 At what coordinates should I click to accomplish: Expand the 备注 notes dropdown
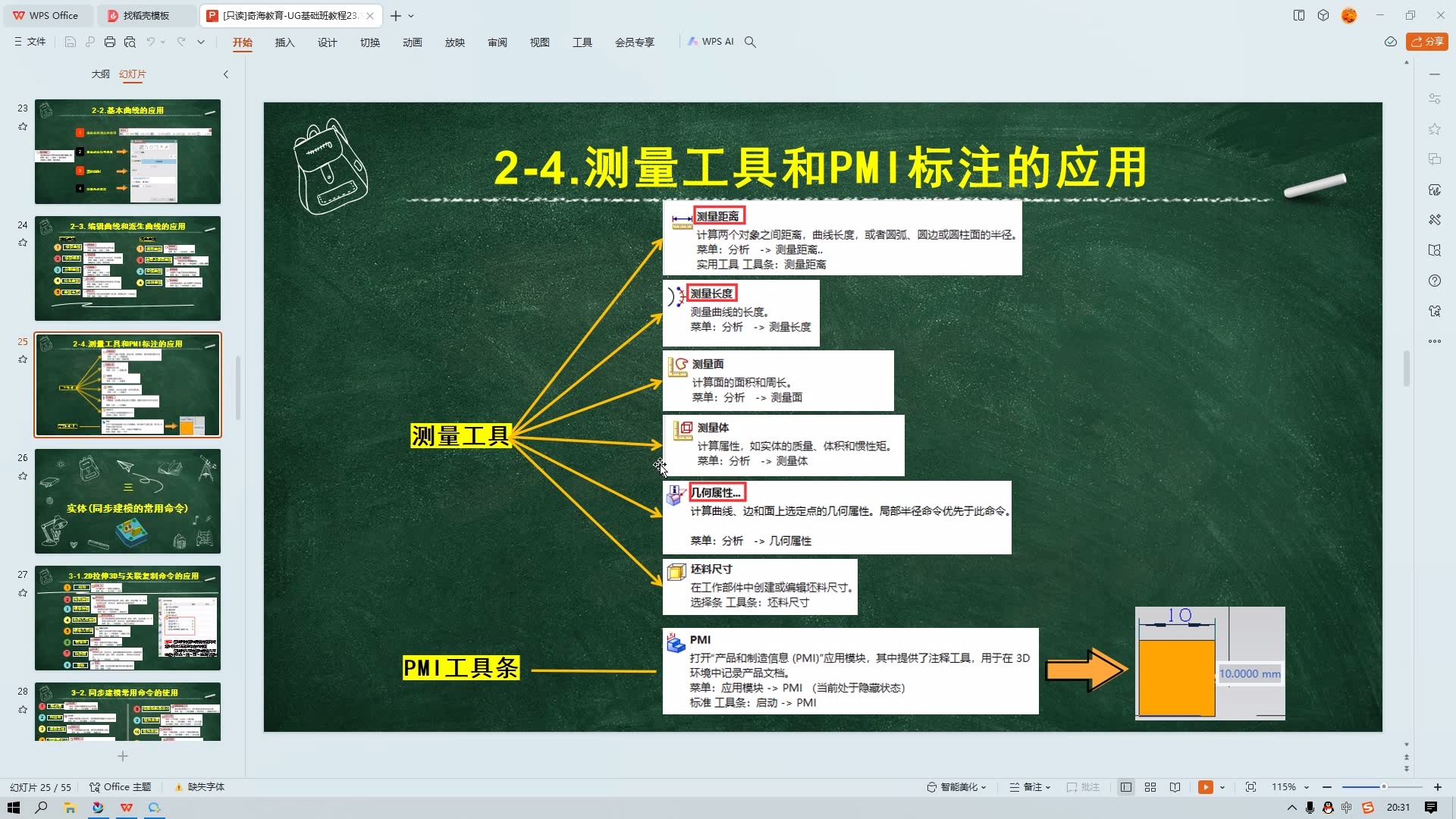coord(1029,787)
